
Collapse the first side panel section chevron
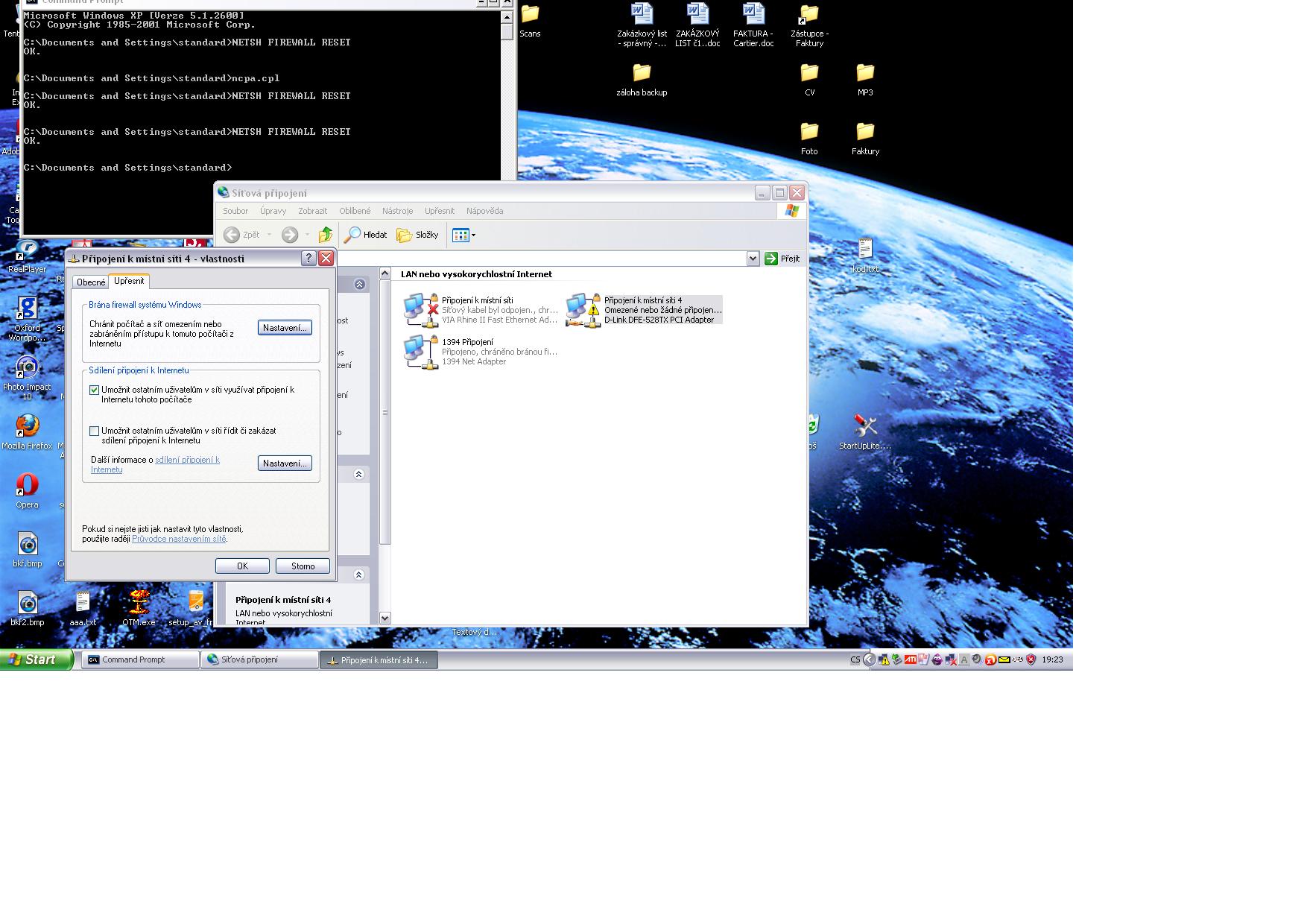pyautogui.click(x=359, y=284)
